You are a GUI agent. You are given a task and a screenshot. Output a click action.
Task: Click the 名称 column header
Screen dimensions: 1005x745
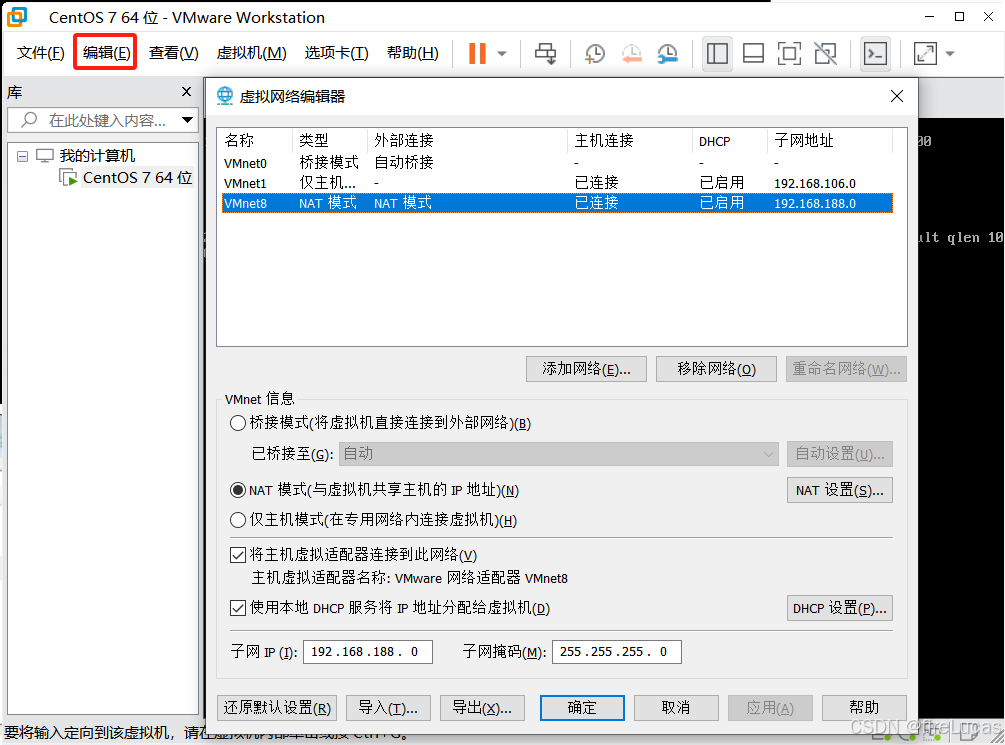256,140
